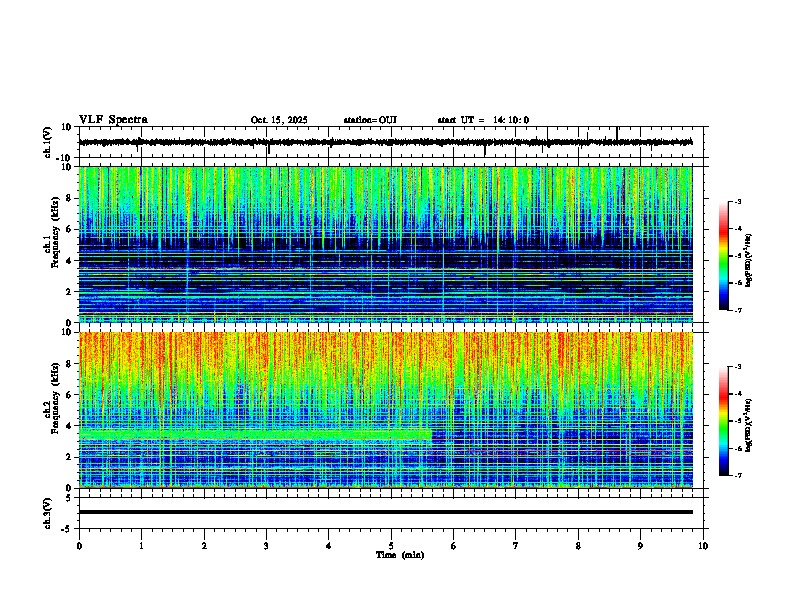This screenshot has height=612, width=792.
Task: Click the "4" kHz tick on ch.2 spectrogram axis
Action: (70, 426)
